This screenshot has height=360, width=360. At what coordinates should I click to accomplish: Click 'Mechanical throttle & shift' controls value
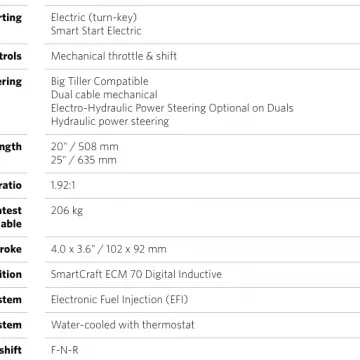click(114, 56)
